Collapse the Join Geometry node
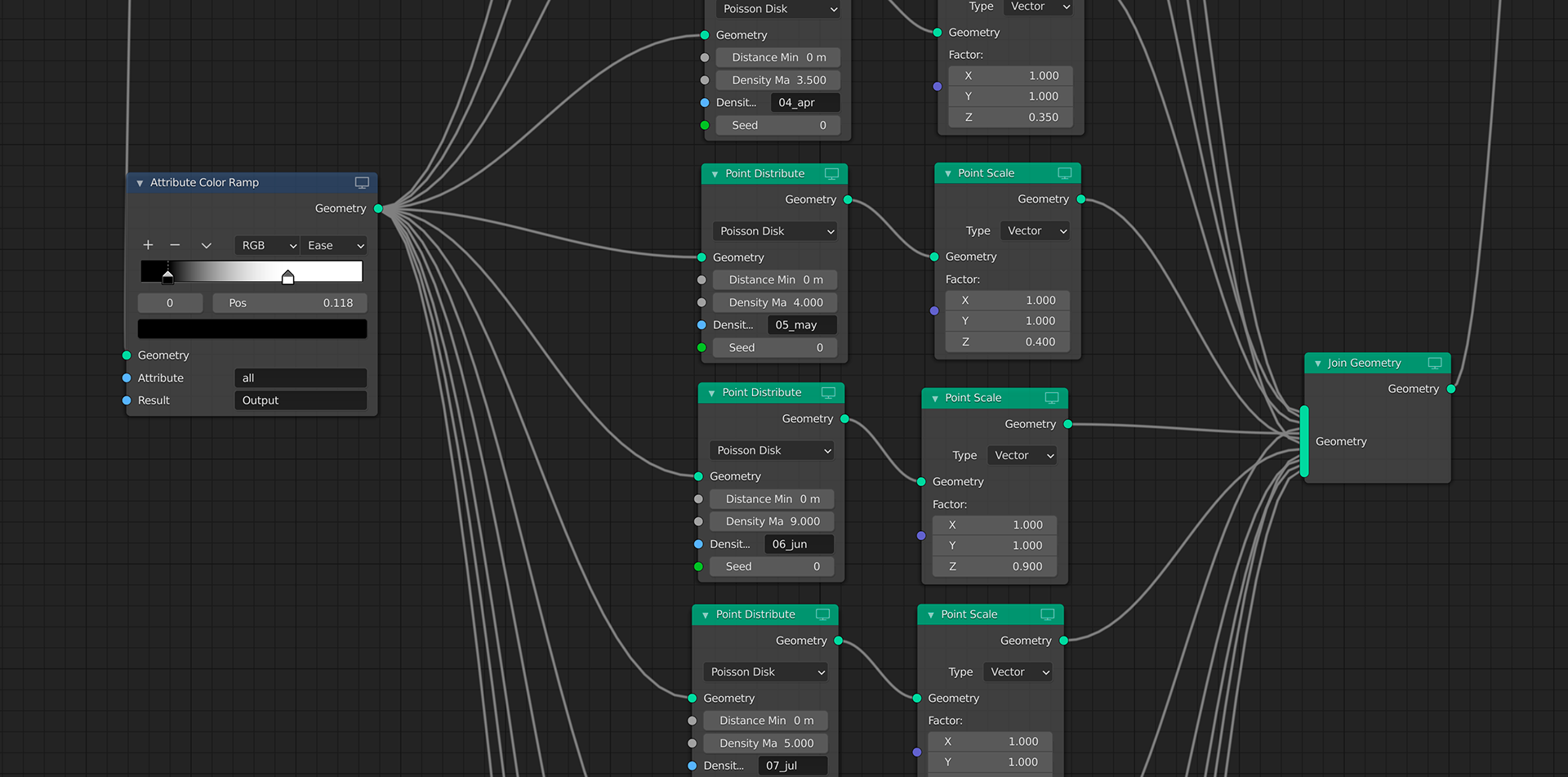 pos(1317,364)
